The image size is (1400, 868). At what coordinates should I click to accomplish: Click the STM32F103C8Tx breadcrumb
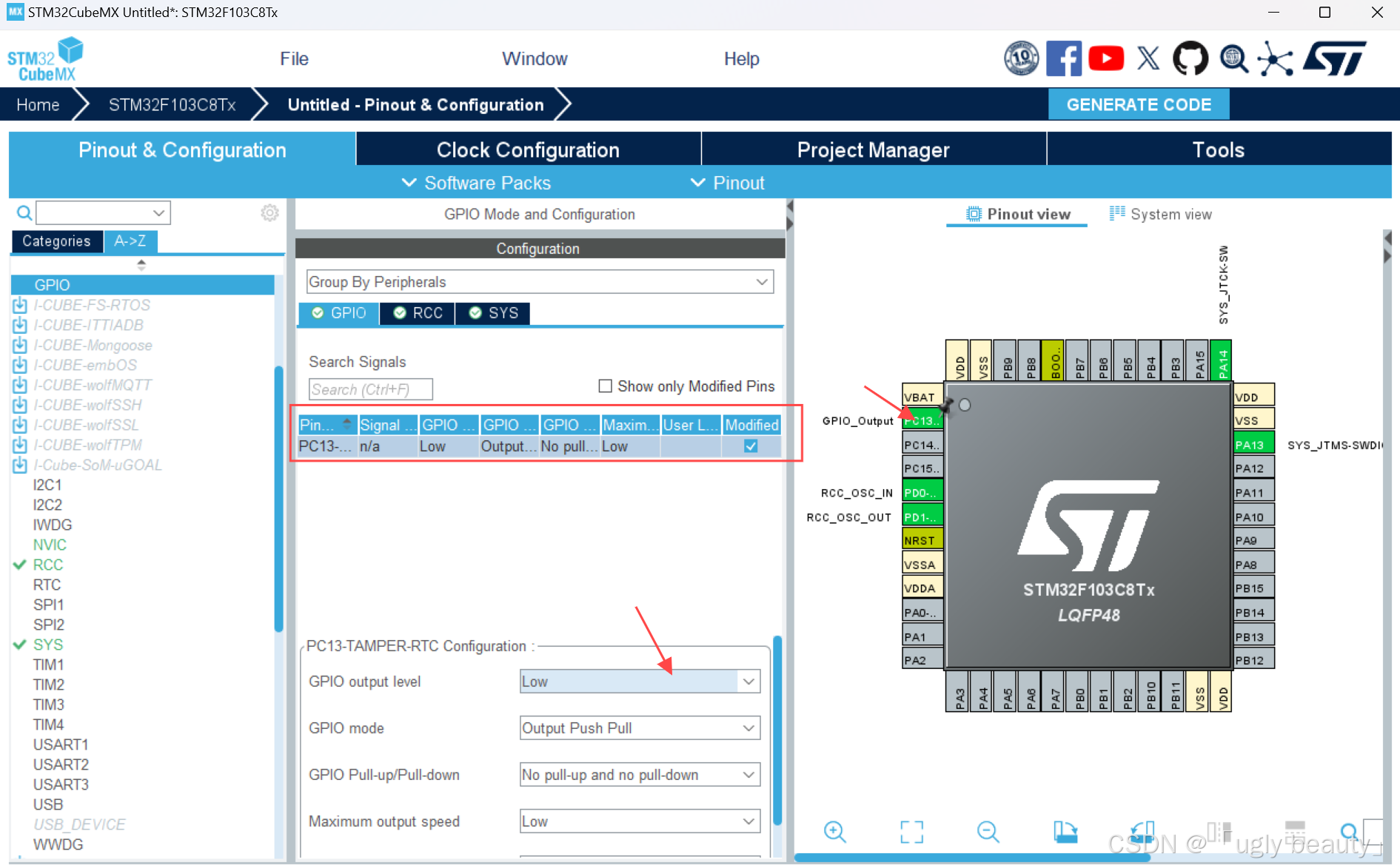click(172, 105)
